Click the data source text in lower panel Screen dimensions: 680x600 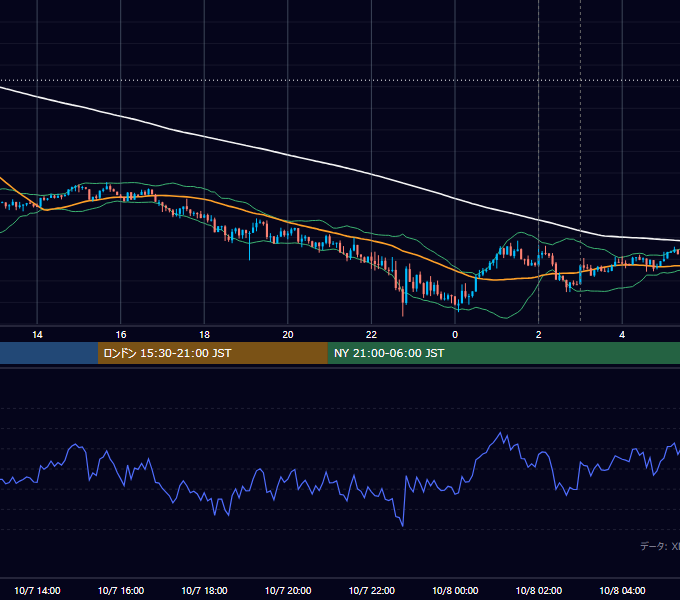[x=660, y=546]
